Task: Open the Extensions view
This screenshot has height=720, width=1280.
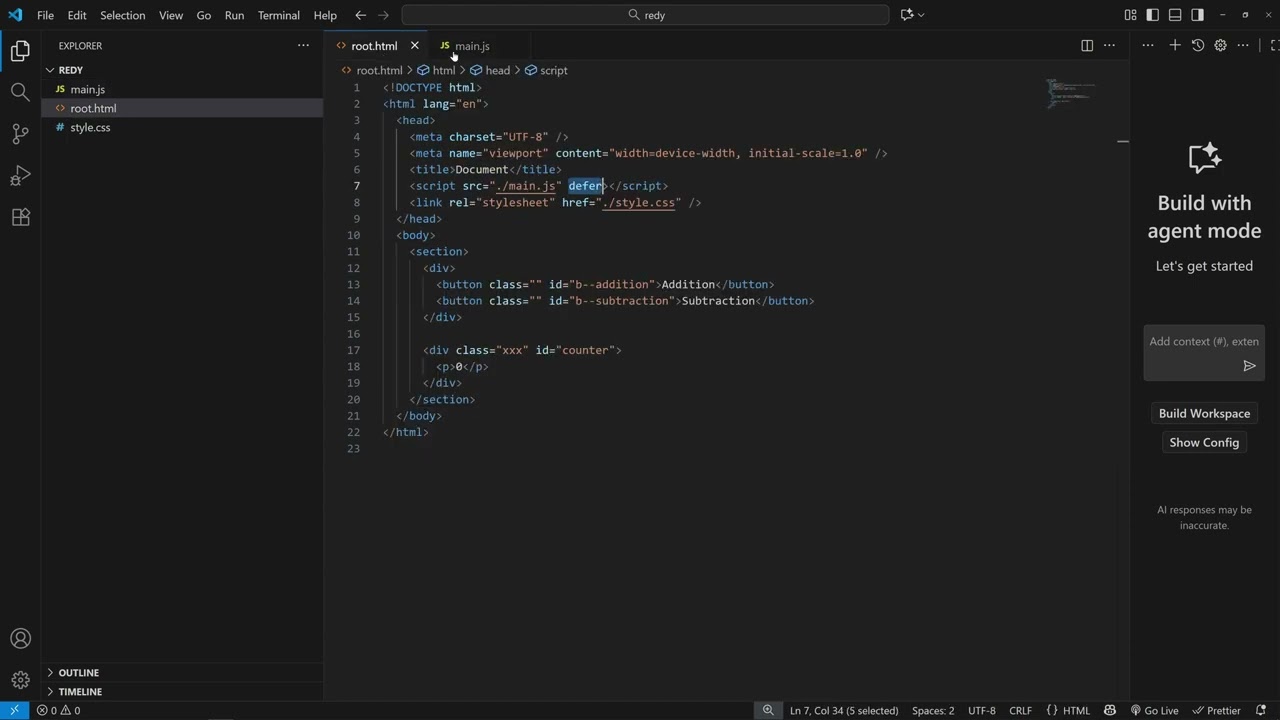Action: click(x=20, y=217)
